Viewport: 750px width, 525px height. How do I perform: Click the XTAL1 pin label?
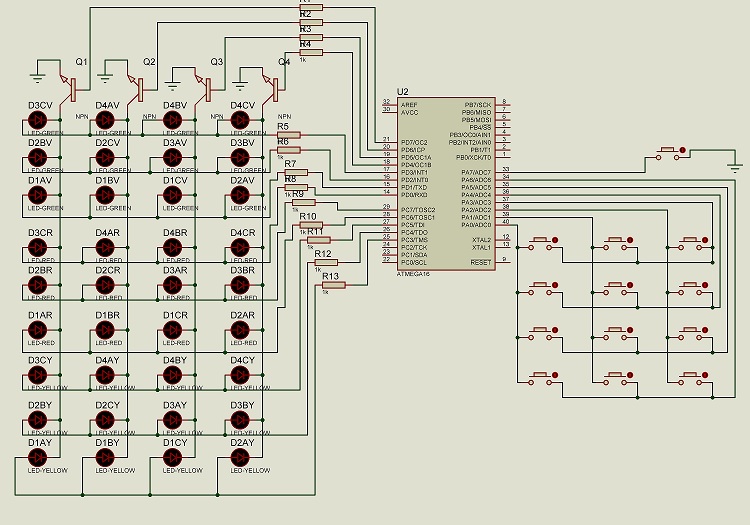(481, 247)
